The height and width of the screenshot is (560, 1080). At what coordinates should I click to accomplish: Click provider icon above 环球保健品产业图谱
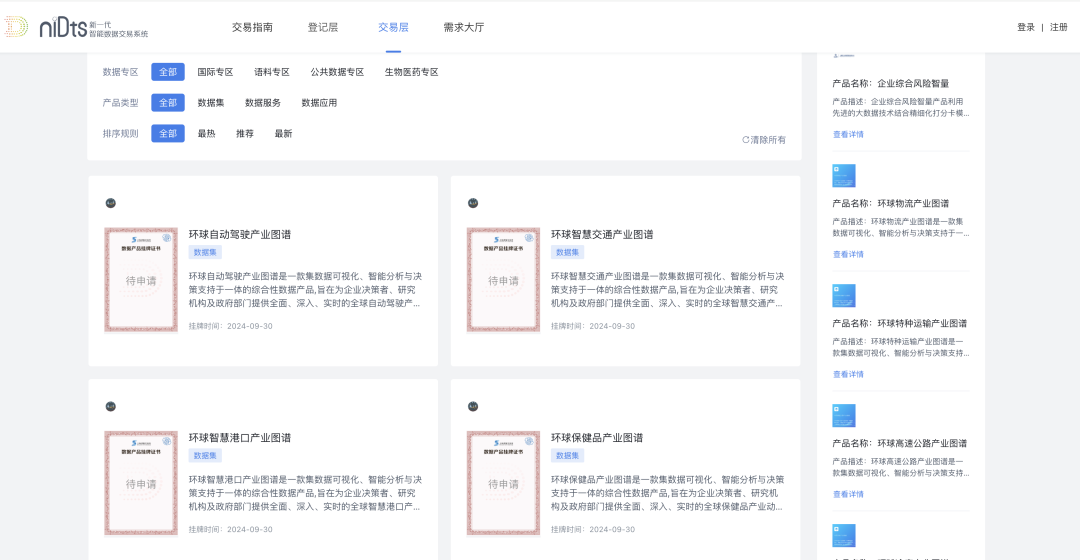point(473,406)
